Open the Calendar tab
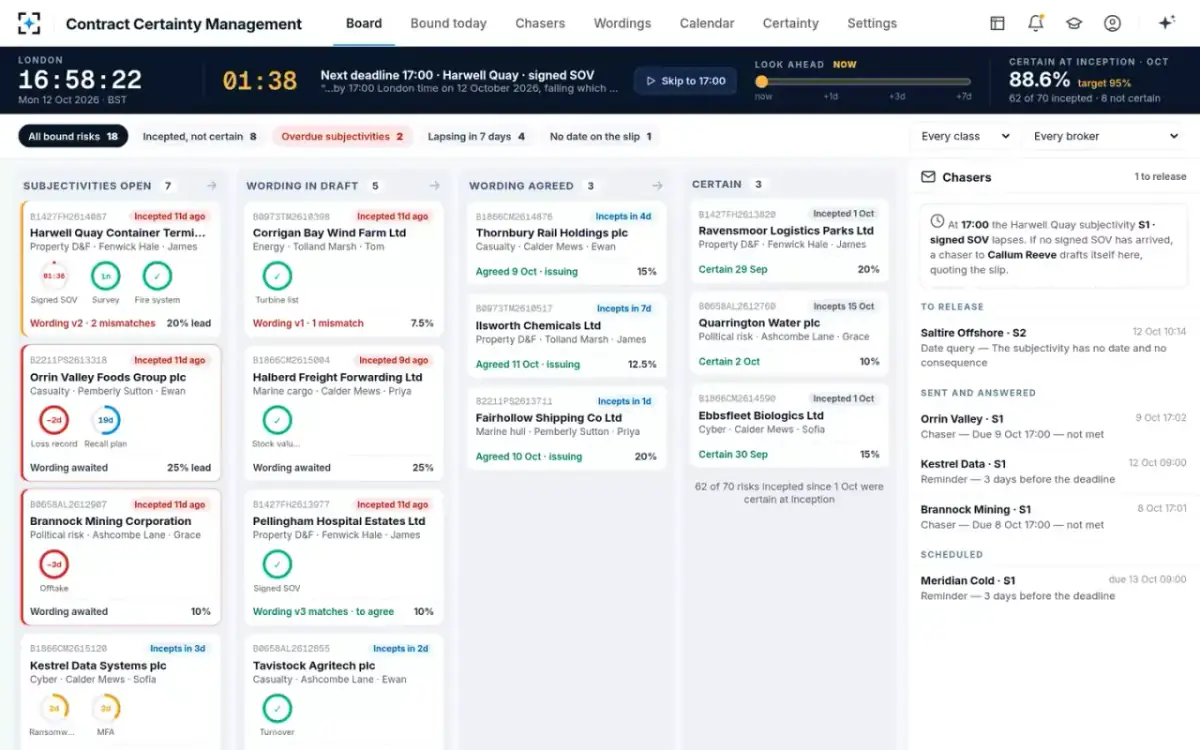The width and height of the screenshot is (1200, 750). tap(707, 23)
